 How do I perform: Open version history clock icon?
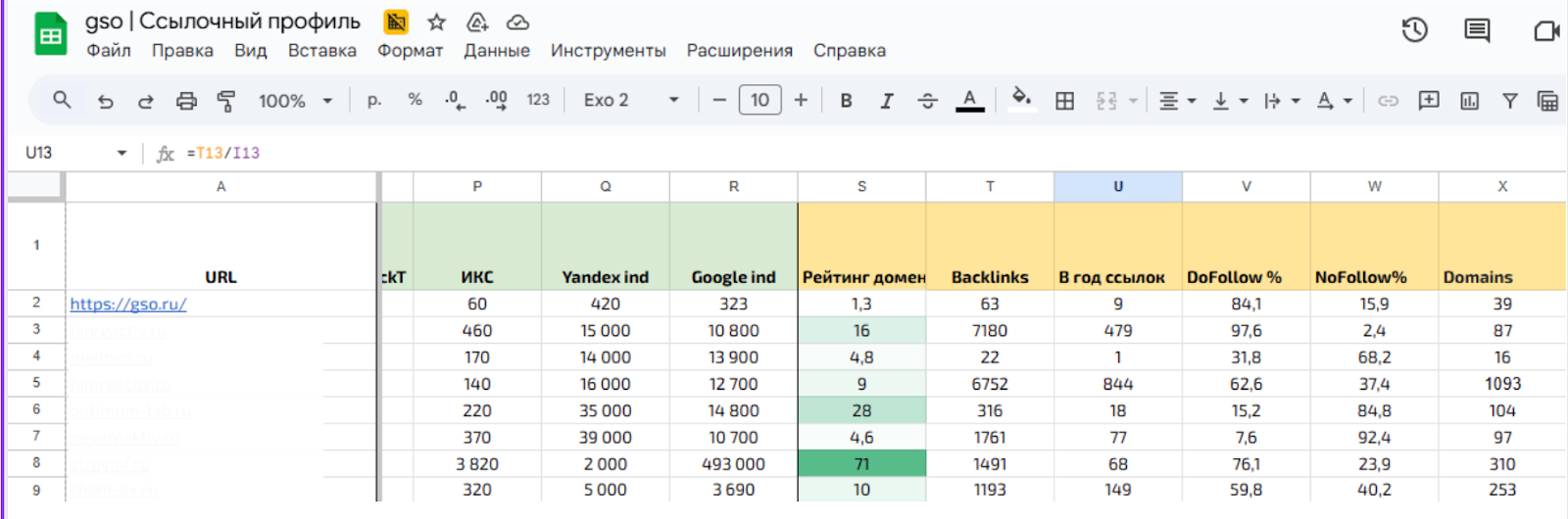[1414, 31]
